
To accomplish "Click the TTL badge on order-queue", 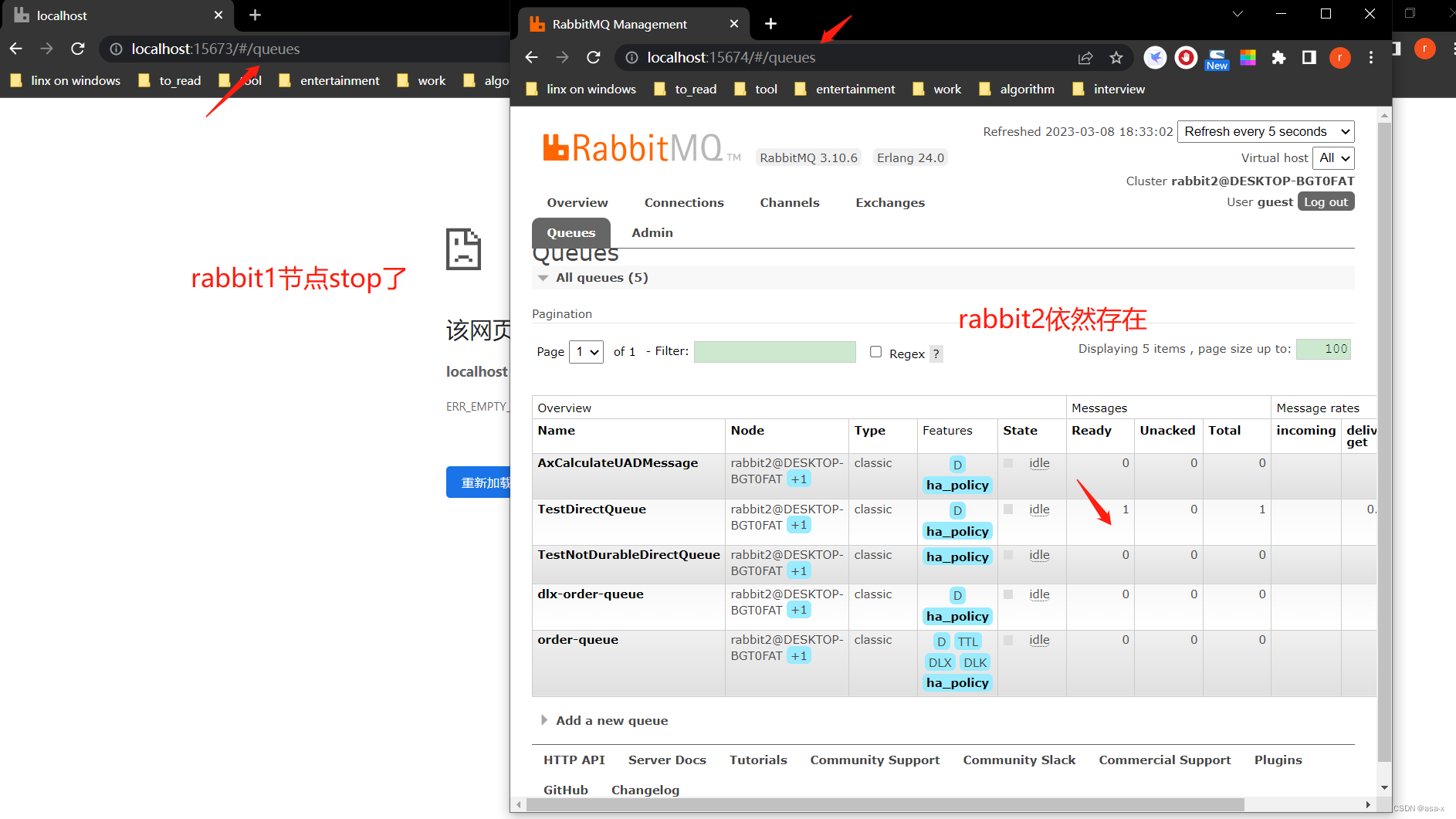I will pos(968,641).
